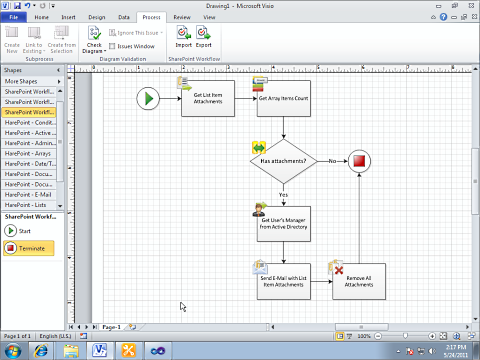Screen dimensions: 480x360
Task: Open the quick access toolbar customize dropdown
Action: click(x=53, y=6)
